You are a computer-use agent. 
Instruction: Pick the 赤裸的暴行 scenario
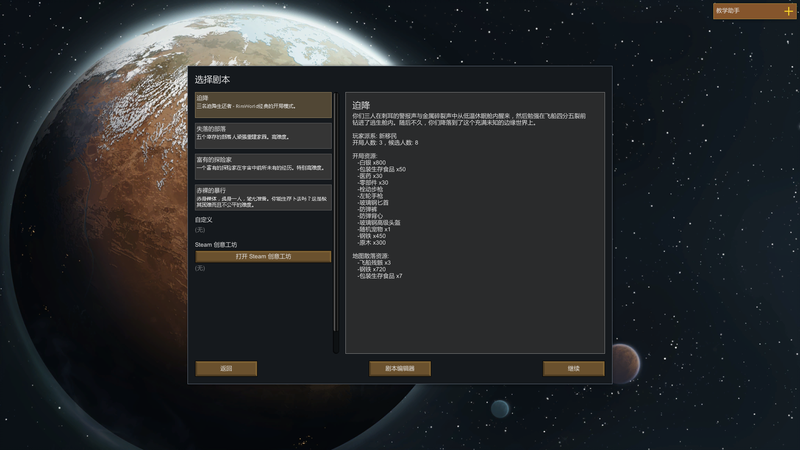coord(263,197)
